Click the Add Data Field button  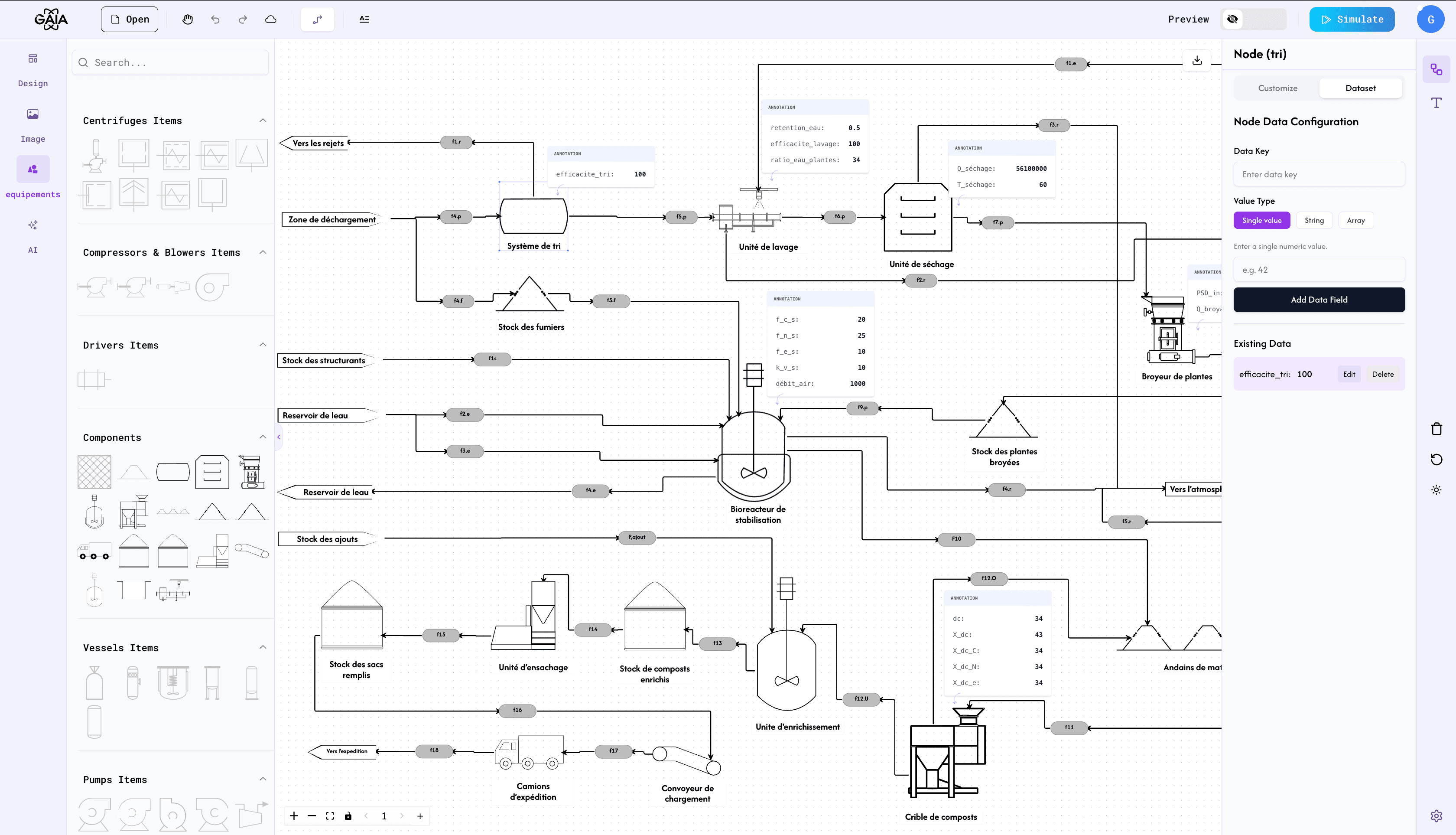click(1319, 300)
